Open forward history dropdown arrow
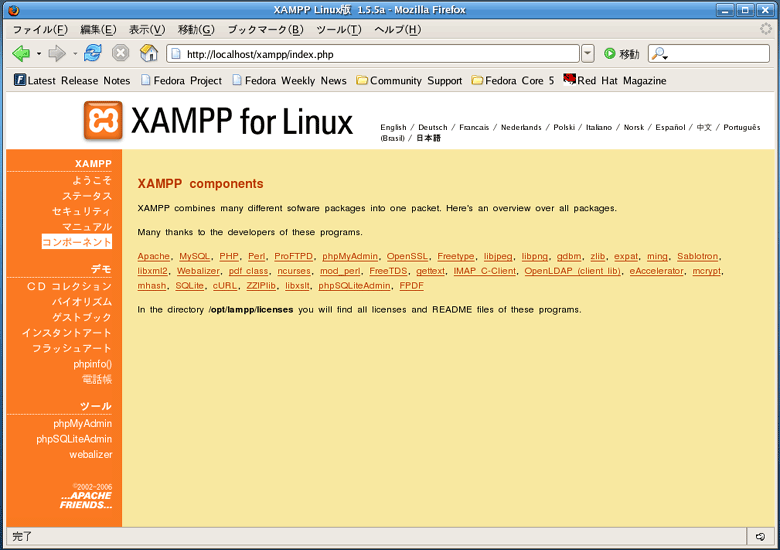The height and width of the screenshot is (550, 780). pos(75,53)
